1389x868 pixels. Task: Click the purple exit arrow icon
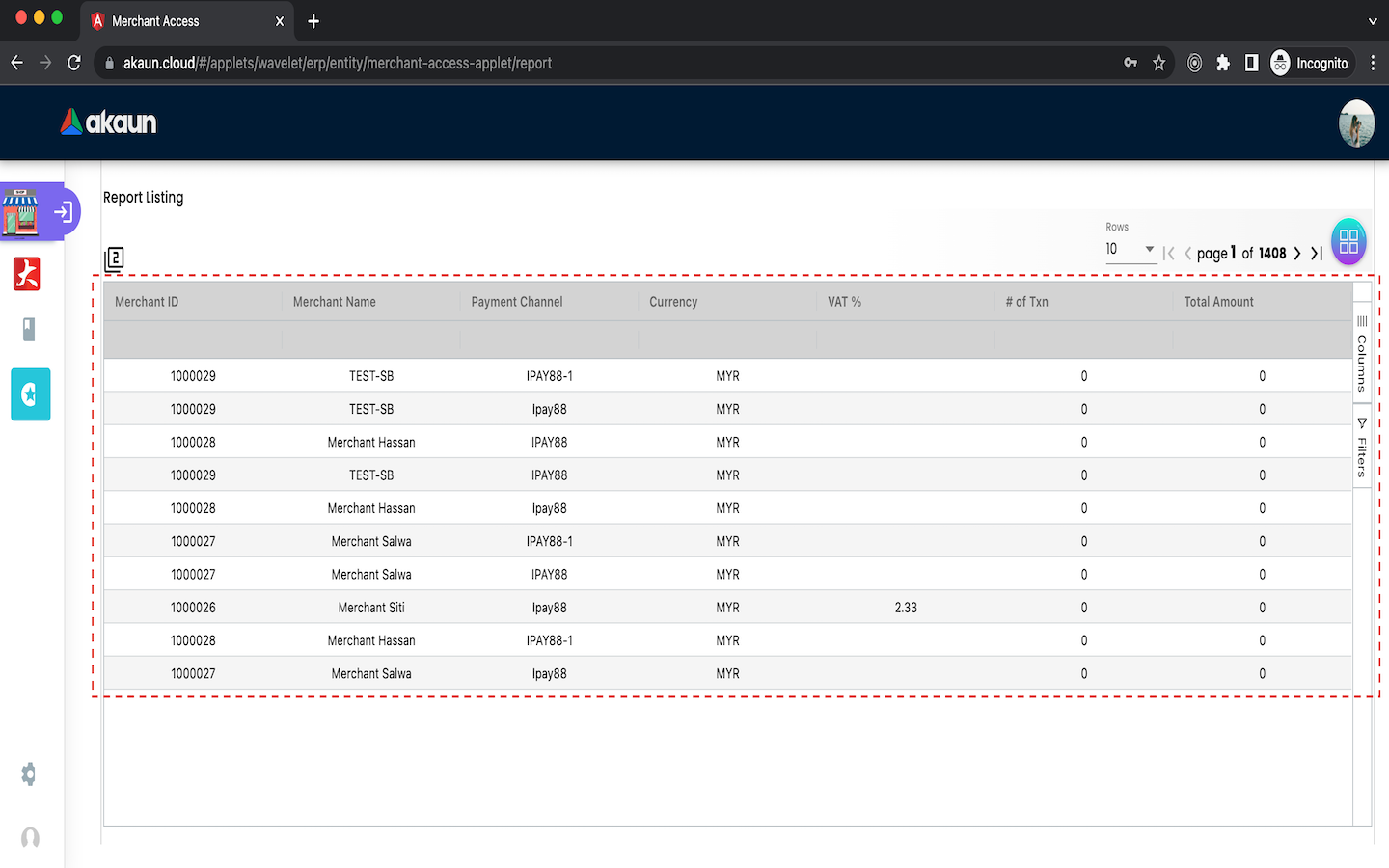click(64, 211)
